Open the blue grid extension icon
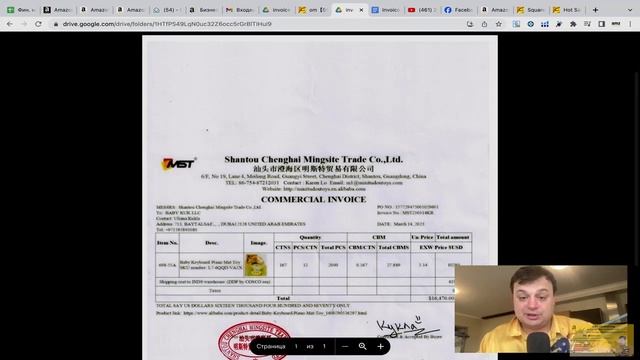 [544, 24]
